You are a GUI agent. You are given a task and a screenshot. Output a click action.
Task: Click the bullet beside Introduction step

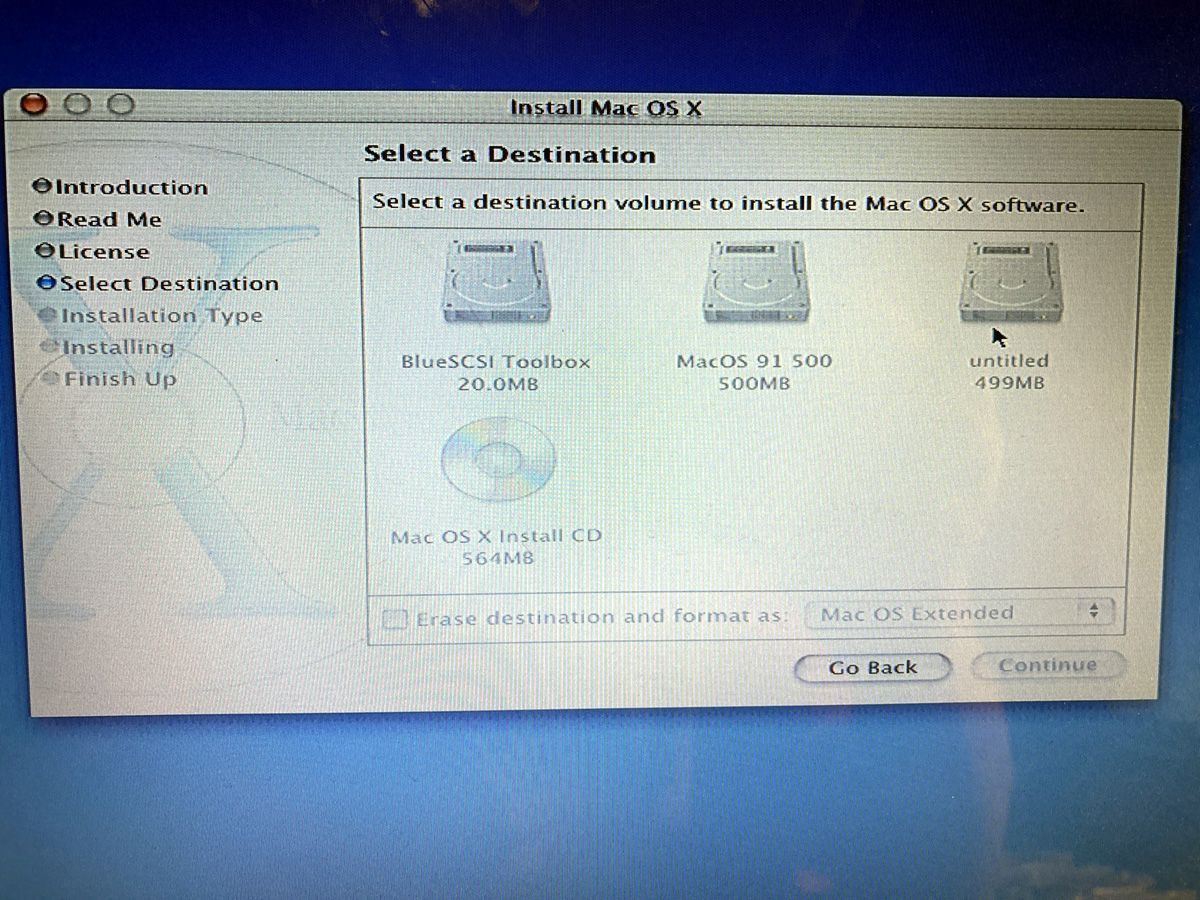[41, 187]
